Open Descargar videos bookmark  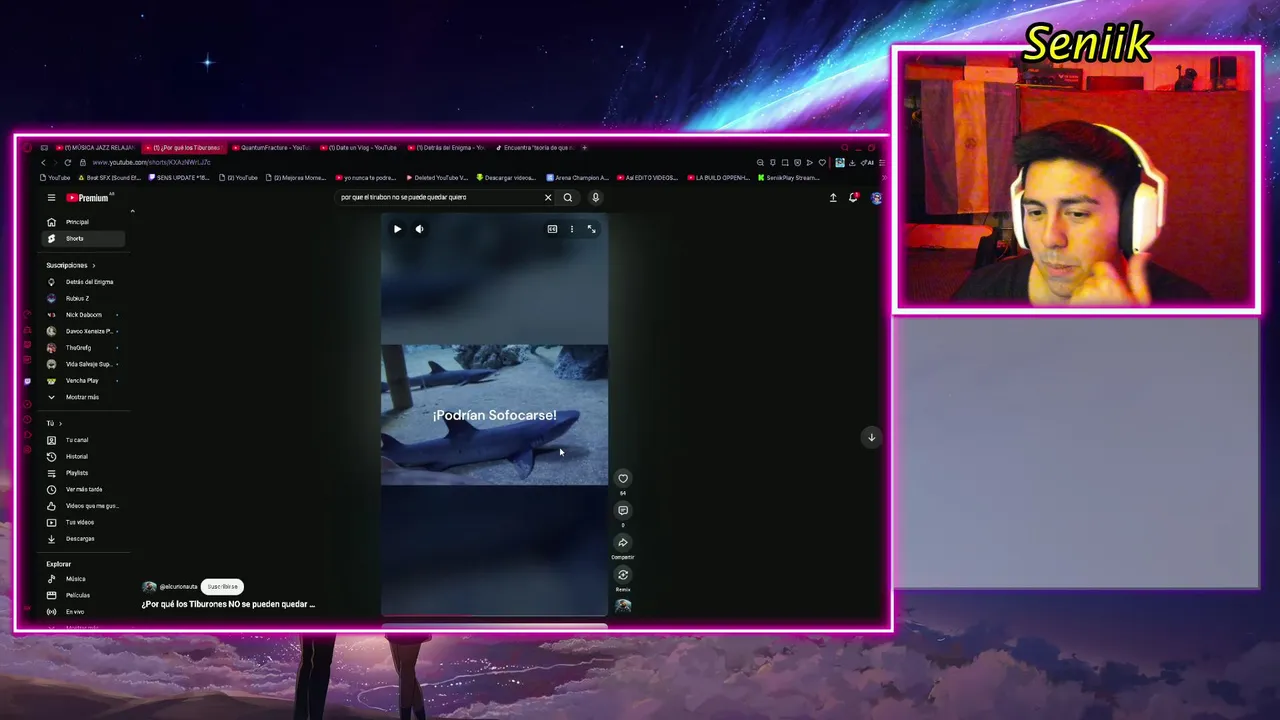coord(506,178)
